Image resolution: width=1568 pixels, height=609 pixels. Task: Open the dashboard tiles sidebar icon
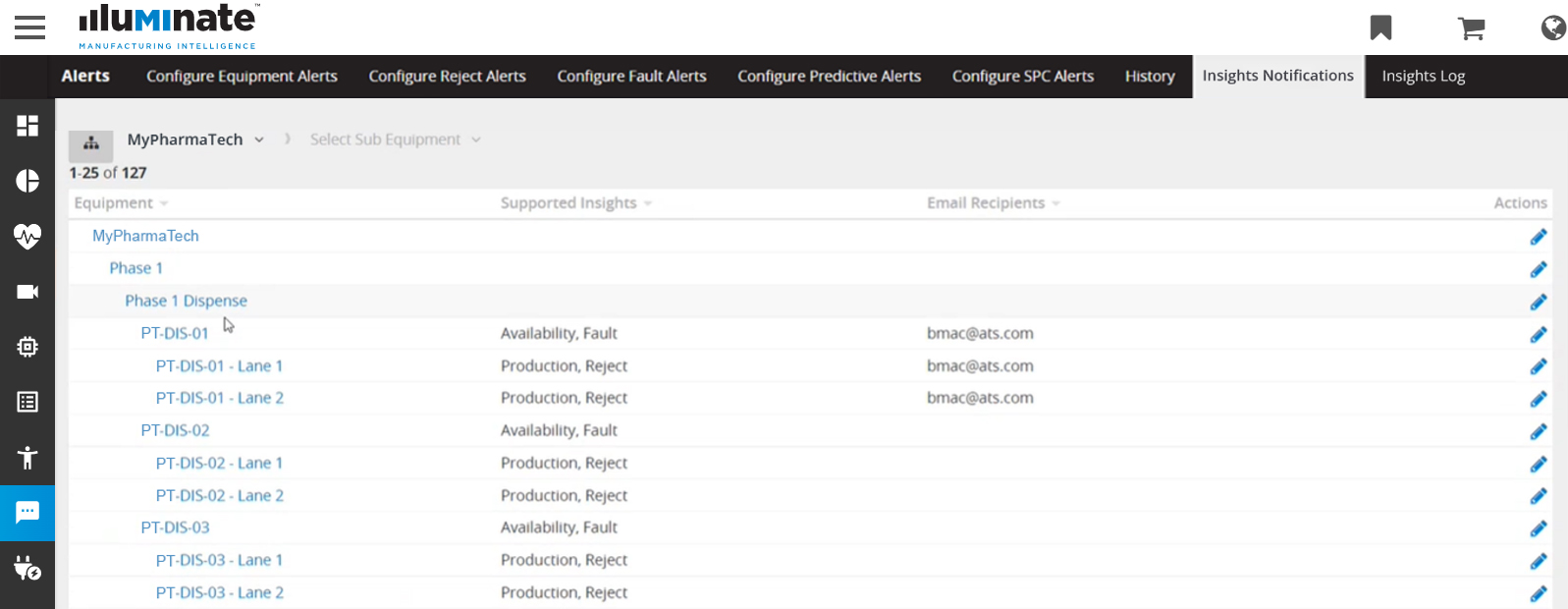click(x=27, y=126)
